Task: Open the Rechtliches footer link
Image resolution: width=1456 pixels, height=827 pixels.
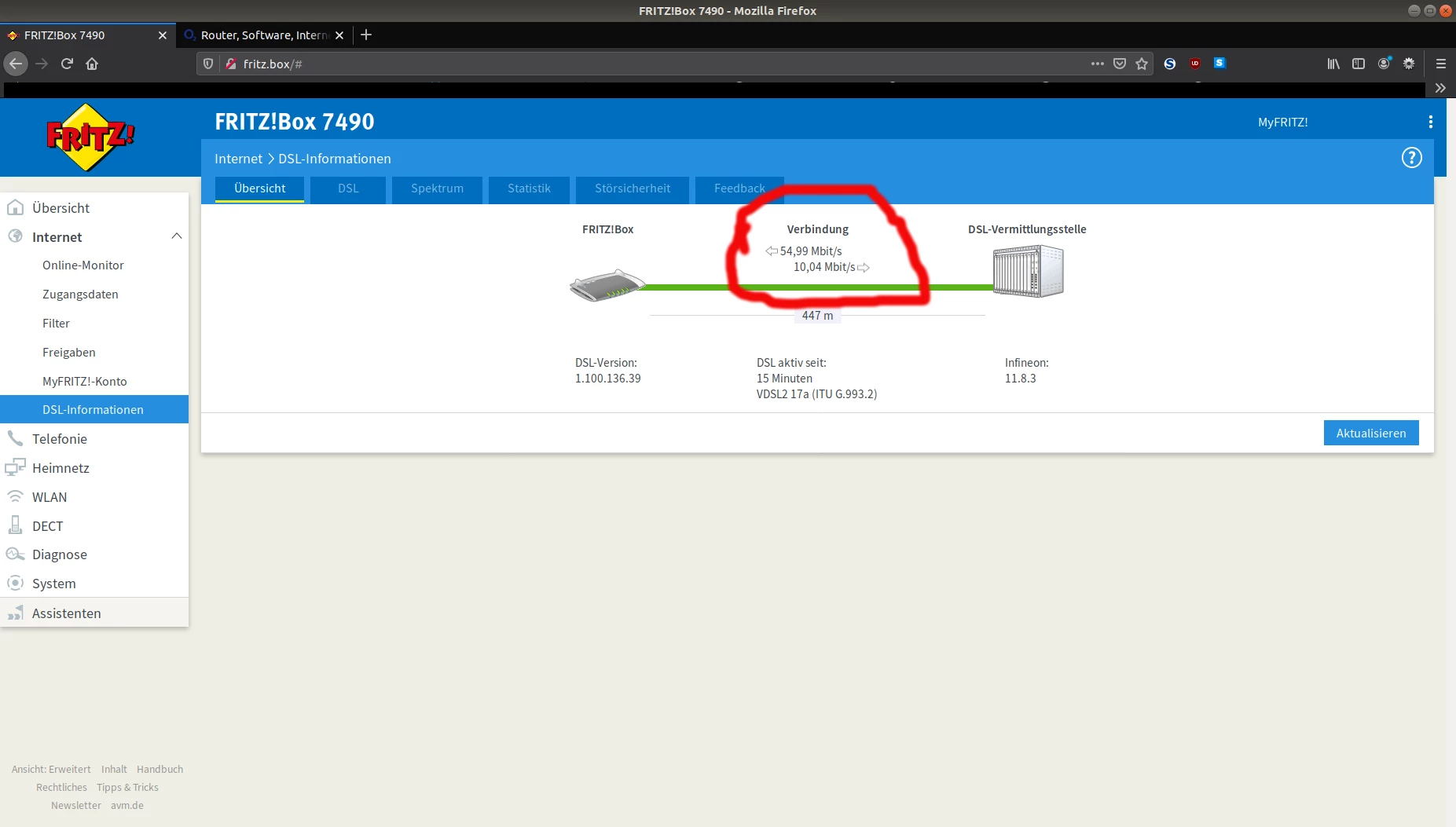Action: point(61,788)
